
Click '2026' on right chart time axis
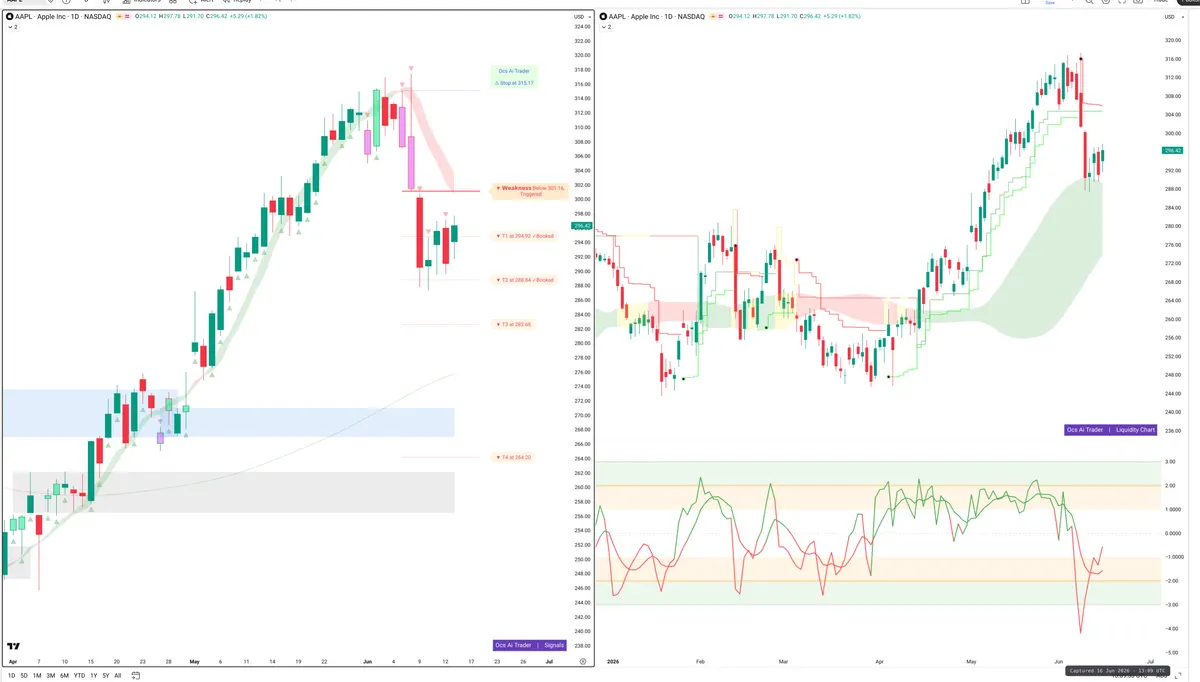click(615, 662)
